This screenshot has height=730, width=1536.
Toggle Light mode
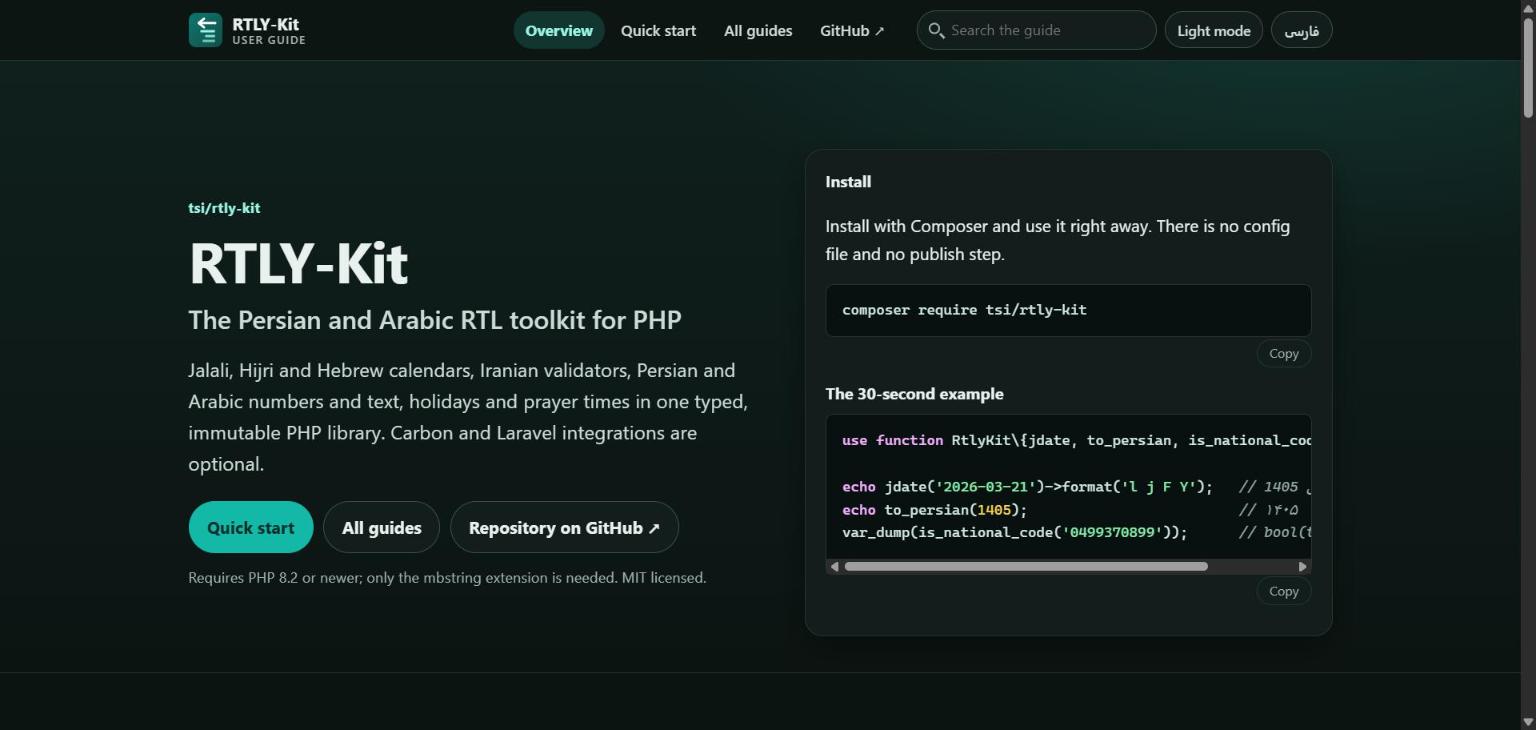tap(1214, 30)
